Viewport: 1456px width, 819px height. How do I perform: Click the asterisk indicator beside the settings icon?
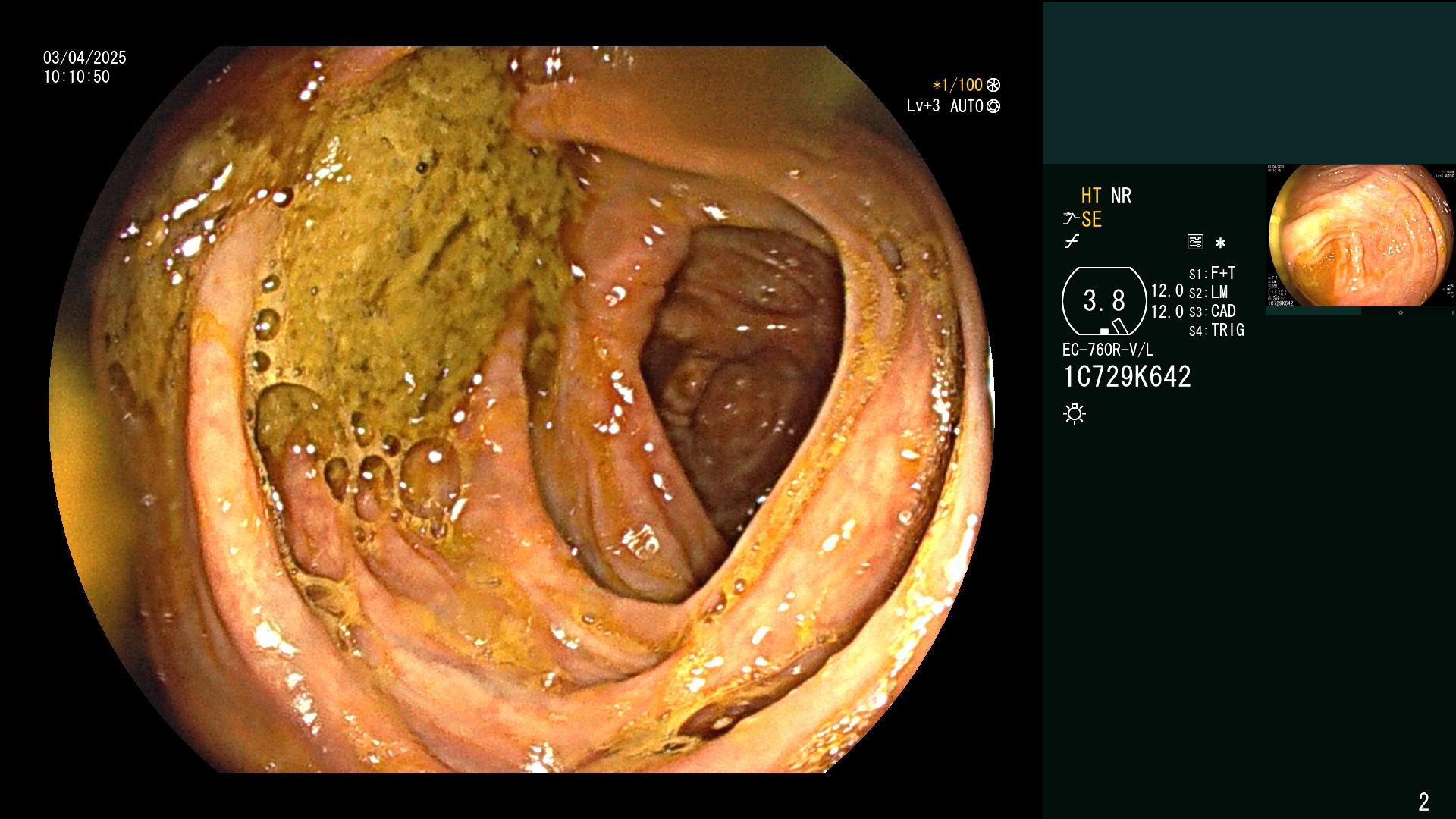[1220, 243]
